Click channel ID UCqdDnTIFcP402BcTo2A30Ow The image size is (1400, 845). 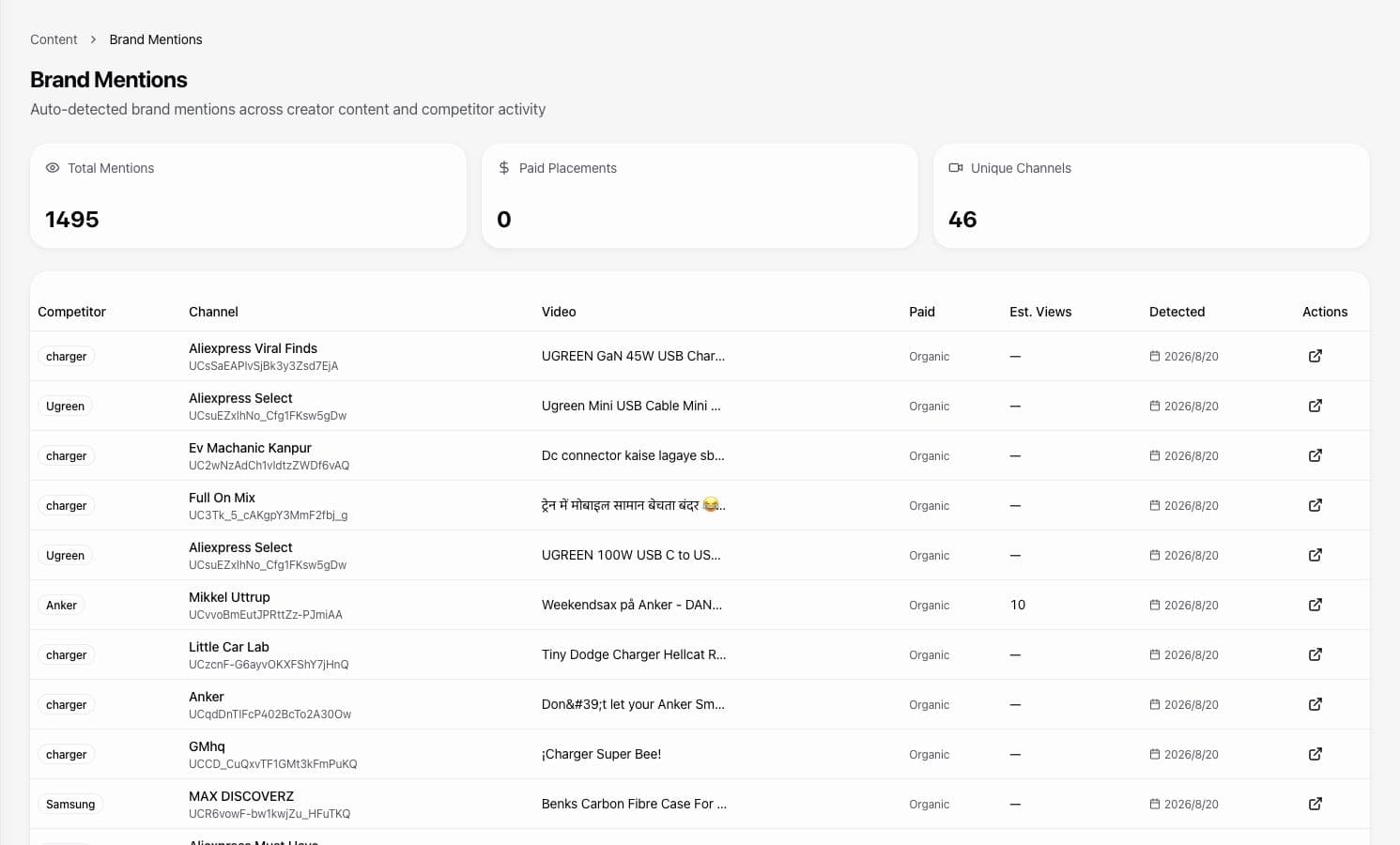269,714
